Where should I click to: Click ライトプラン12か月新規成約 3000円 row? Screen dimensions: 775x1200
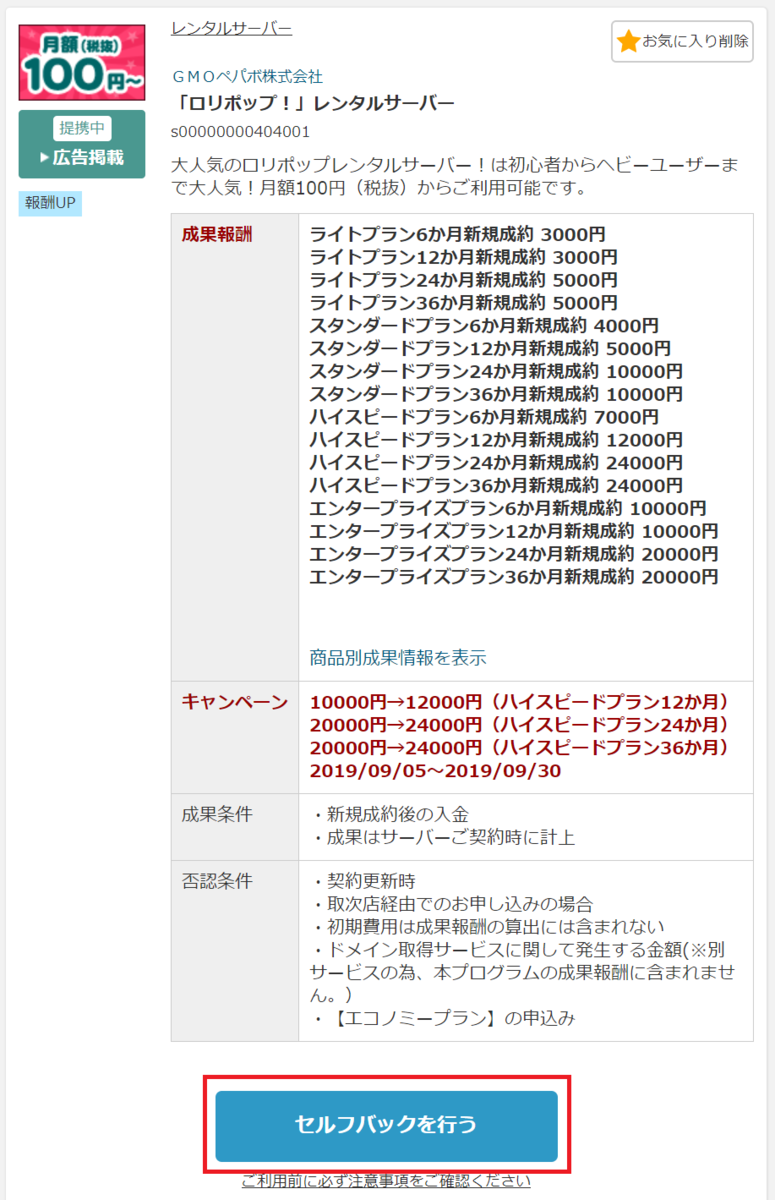[x=463, y=258]
